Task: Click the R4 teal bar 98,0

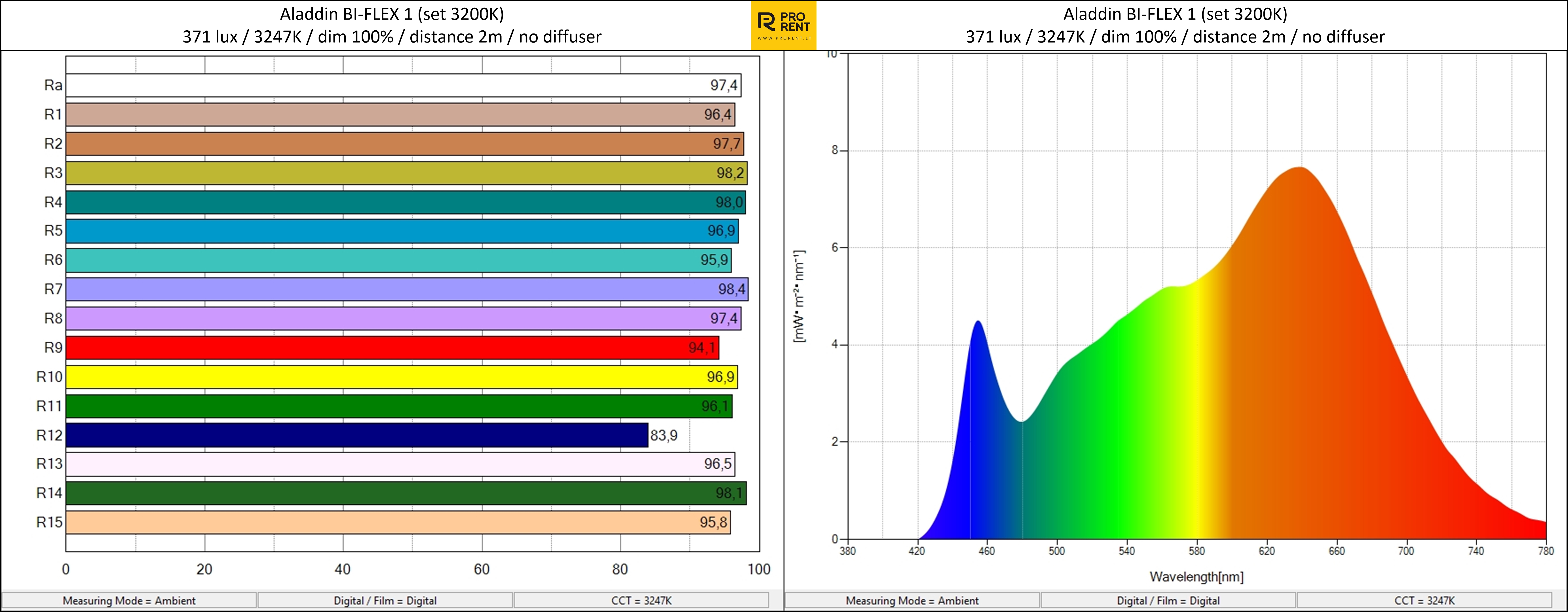Action: pos(406,202)
